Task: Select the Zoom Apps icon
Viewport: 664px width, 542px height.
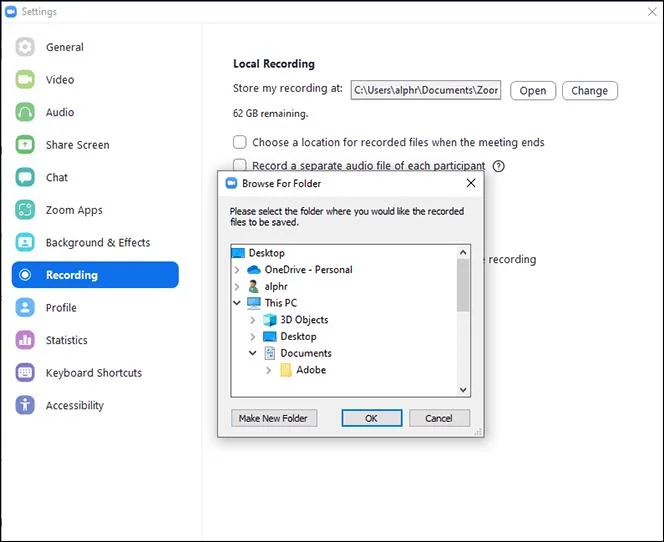Action: pos(25,210)
